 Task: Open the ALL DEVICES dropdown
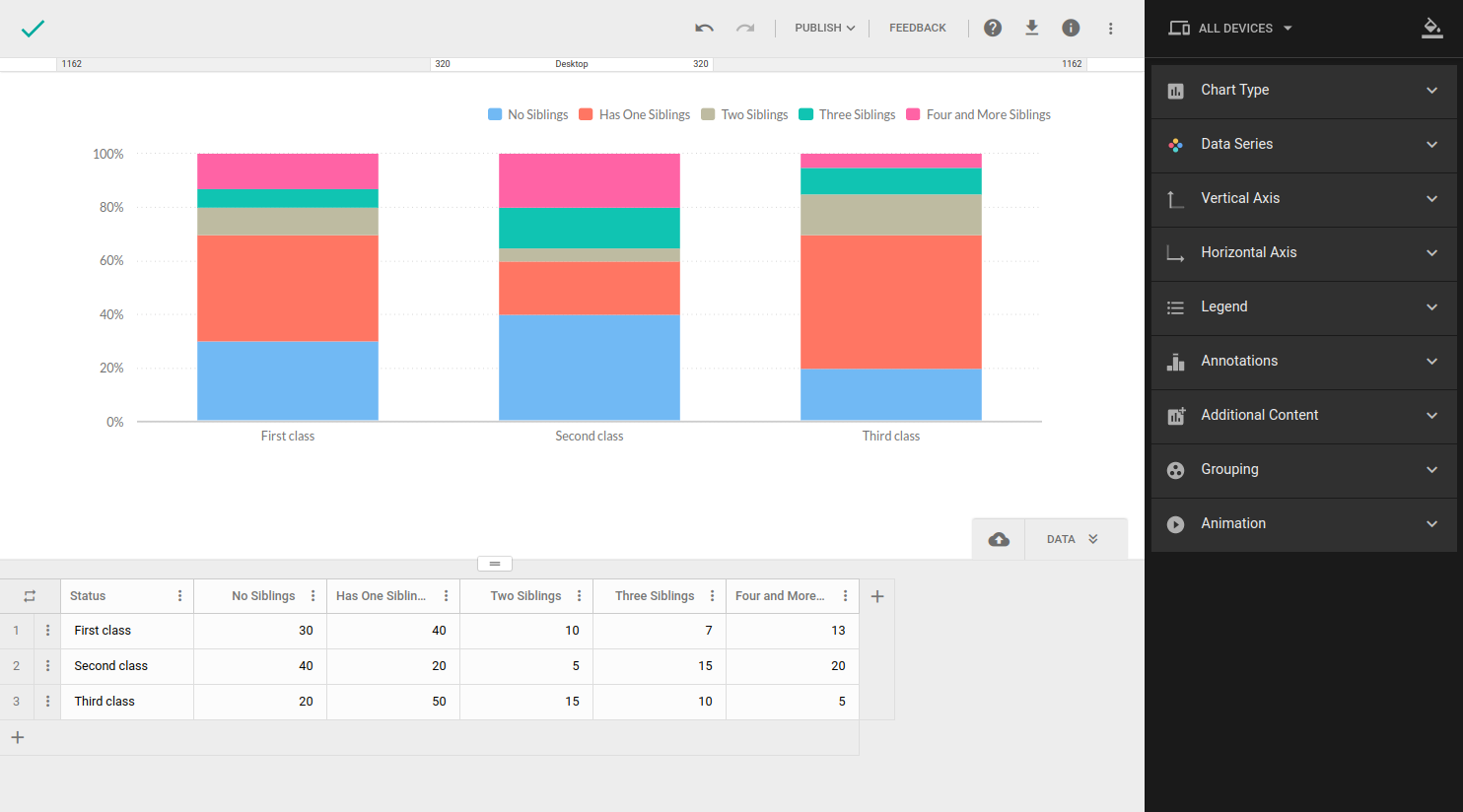click(1230, 29)
